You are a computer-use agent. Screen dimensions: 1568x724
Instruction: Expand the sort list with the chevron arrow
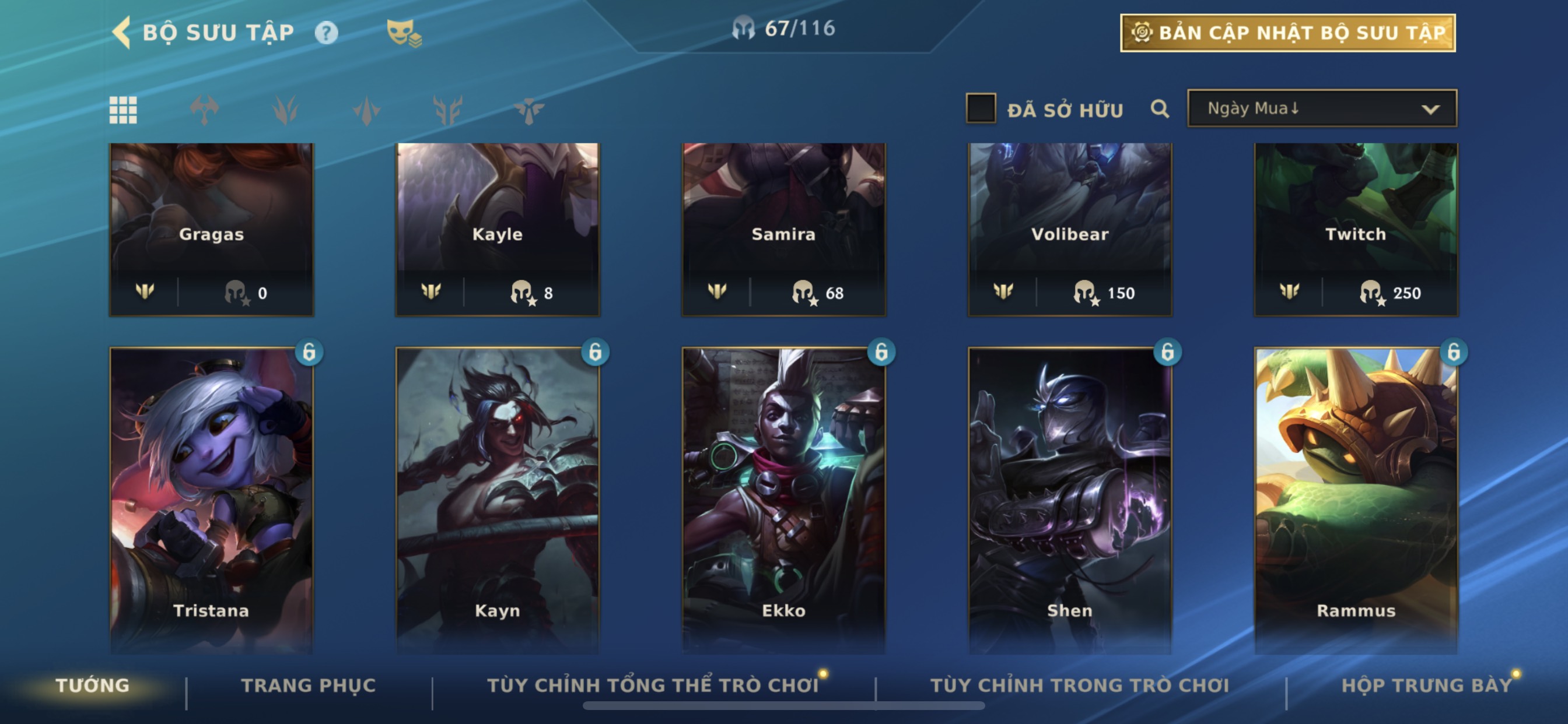(1430, 110)
